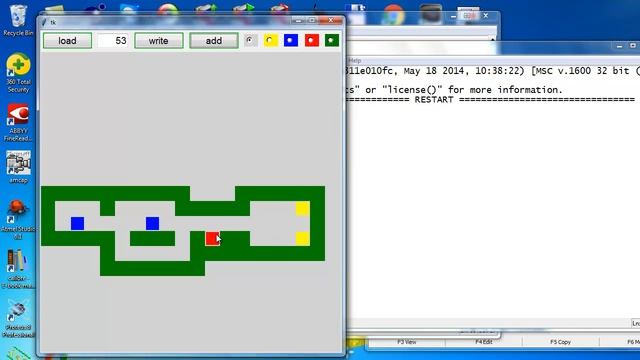
Task: Select the red radio button
Action: (311, 40)
